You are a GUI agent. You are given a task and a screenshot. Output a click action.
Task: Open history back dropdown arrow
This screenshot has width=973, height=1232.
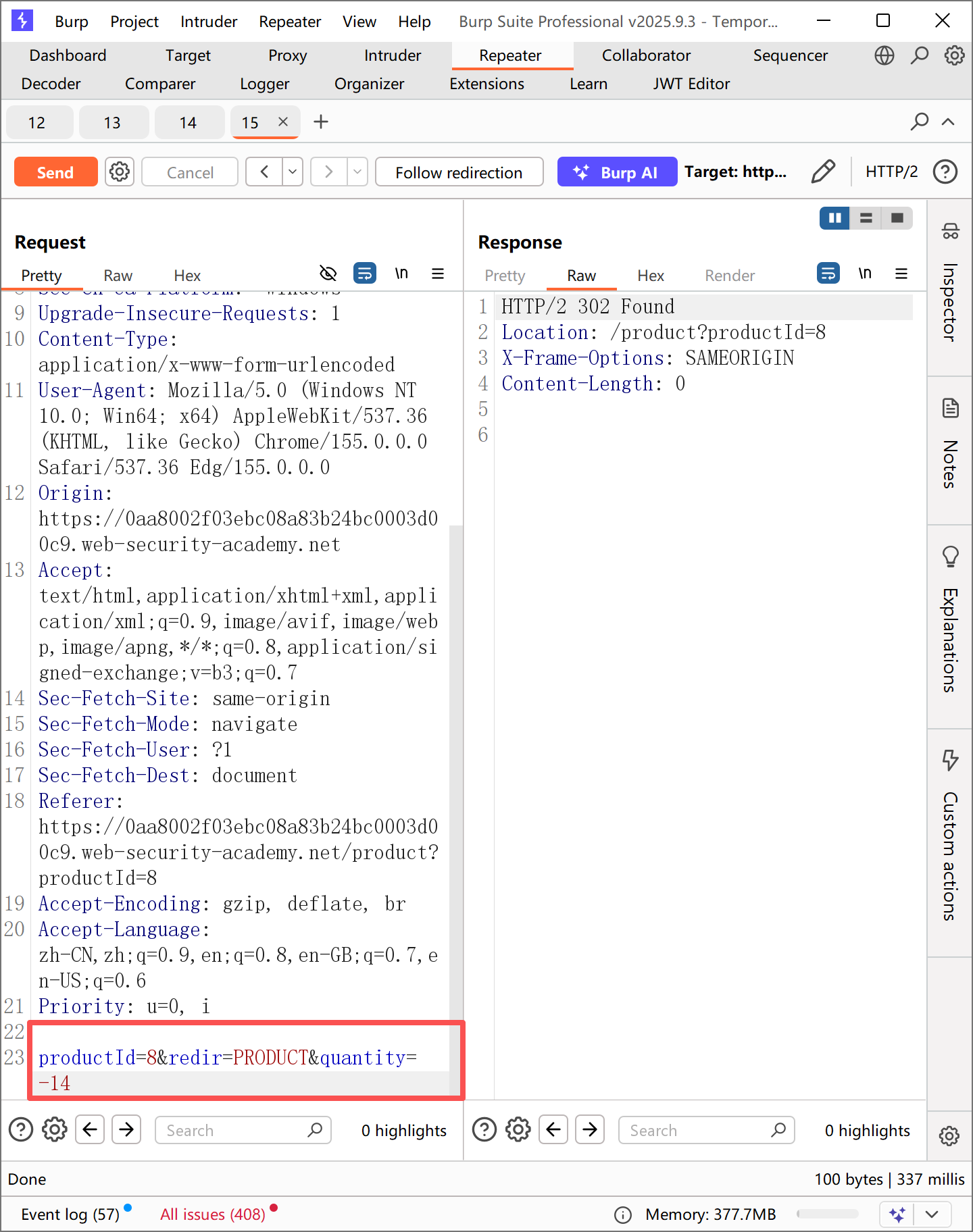[293, 172]
